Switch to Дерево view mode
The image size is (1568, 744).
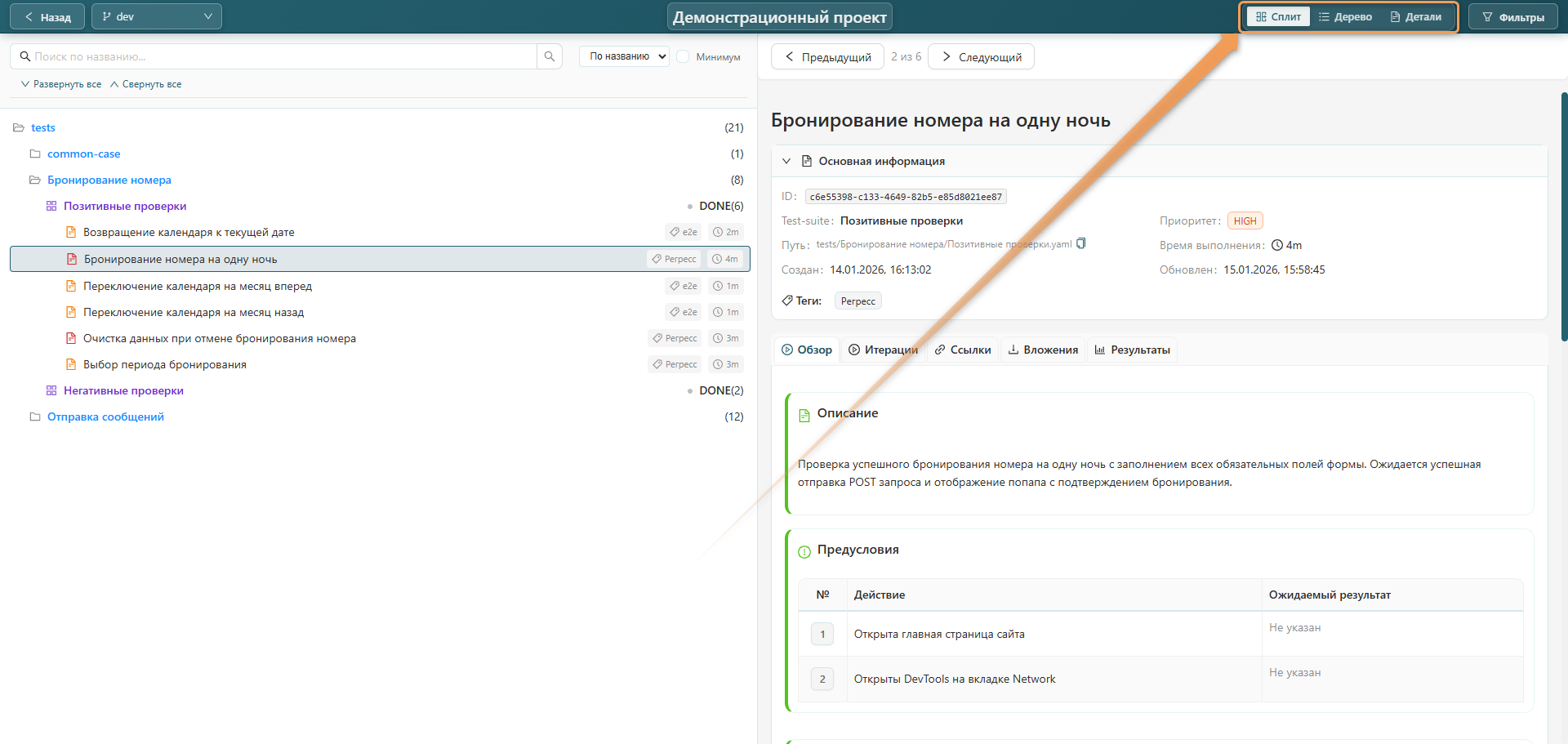(x=1345, y=17)
